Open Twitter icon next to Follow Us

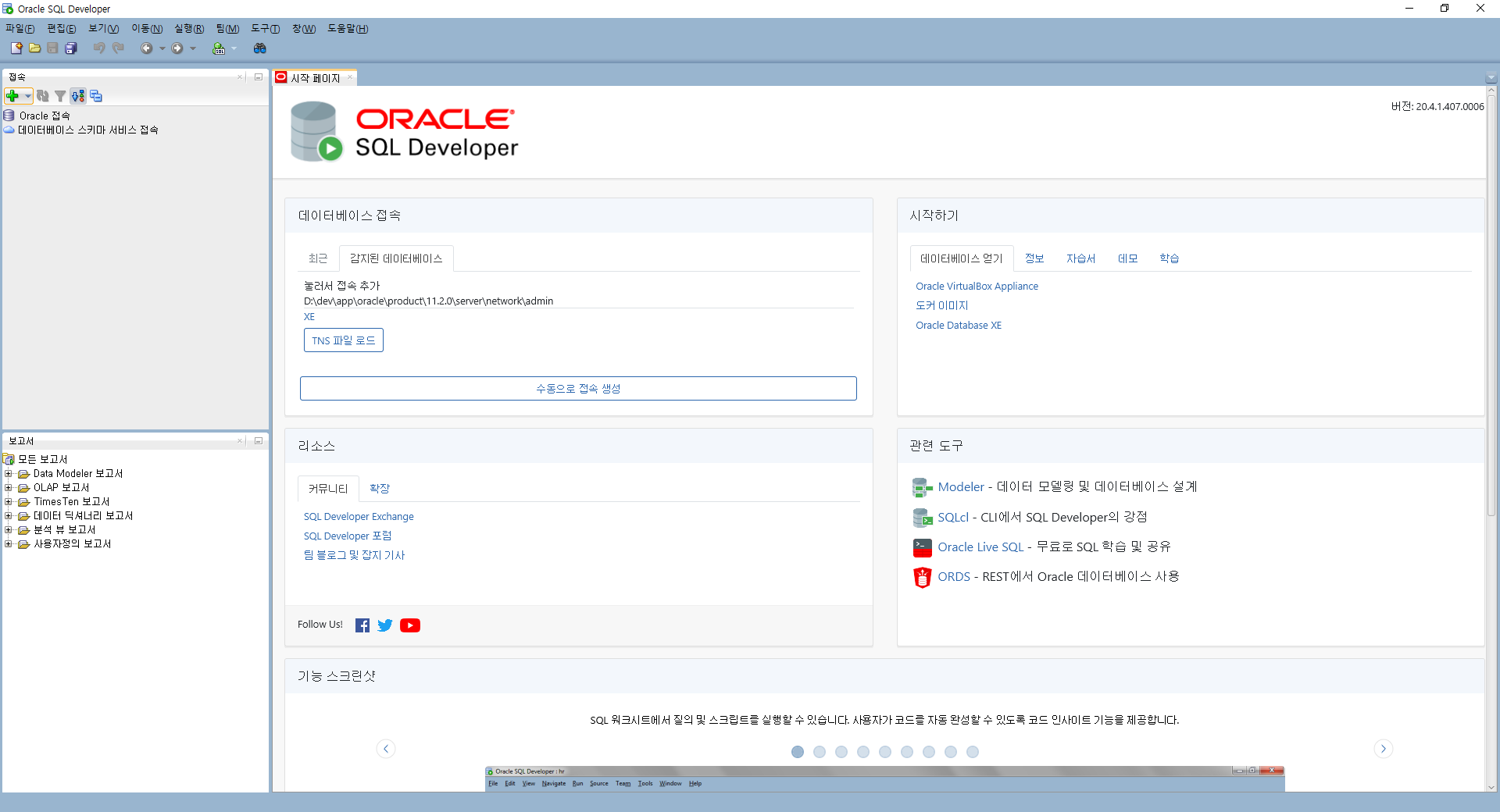click(x=385, y=625)
